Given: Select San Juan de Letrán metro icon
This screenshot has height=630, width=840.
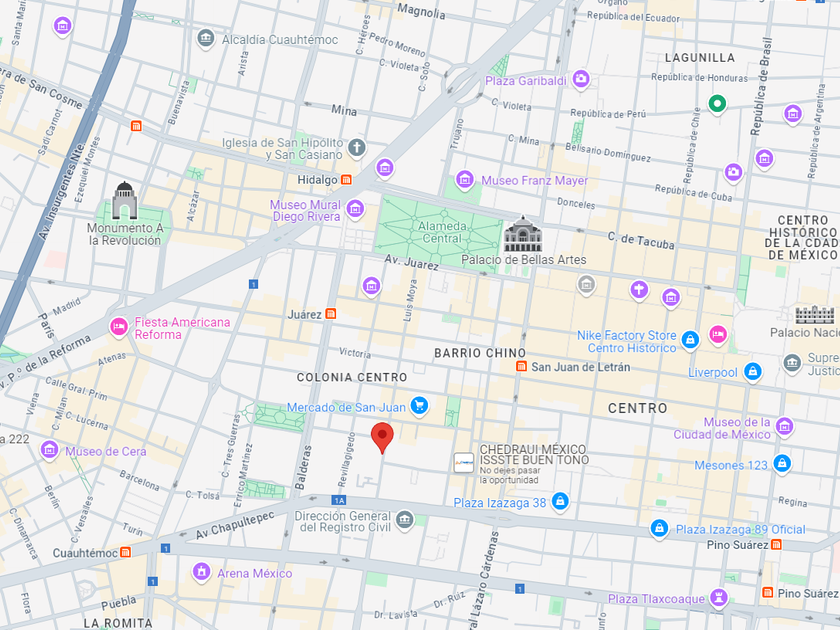Looking at the screenshot, I should click(x=521, y=366).
